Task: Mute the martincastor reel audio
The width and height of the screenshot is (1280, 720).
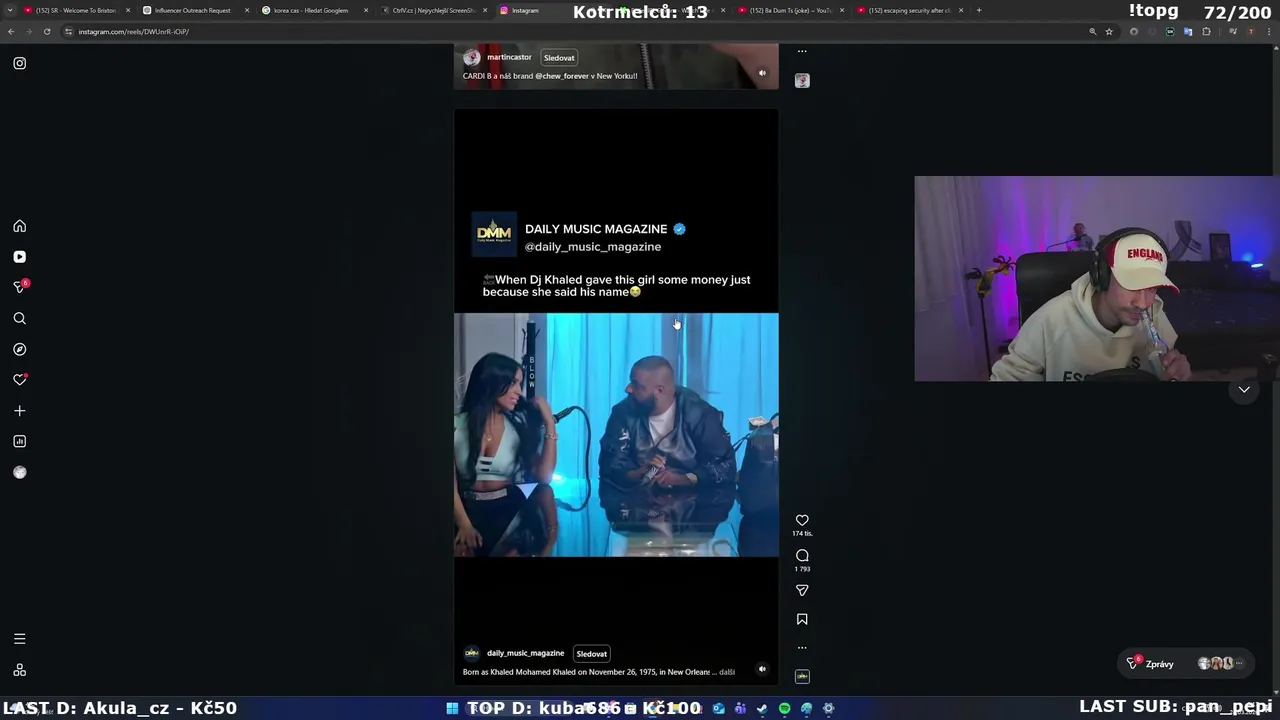Action: [762, 73]
